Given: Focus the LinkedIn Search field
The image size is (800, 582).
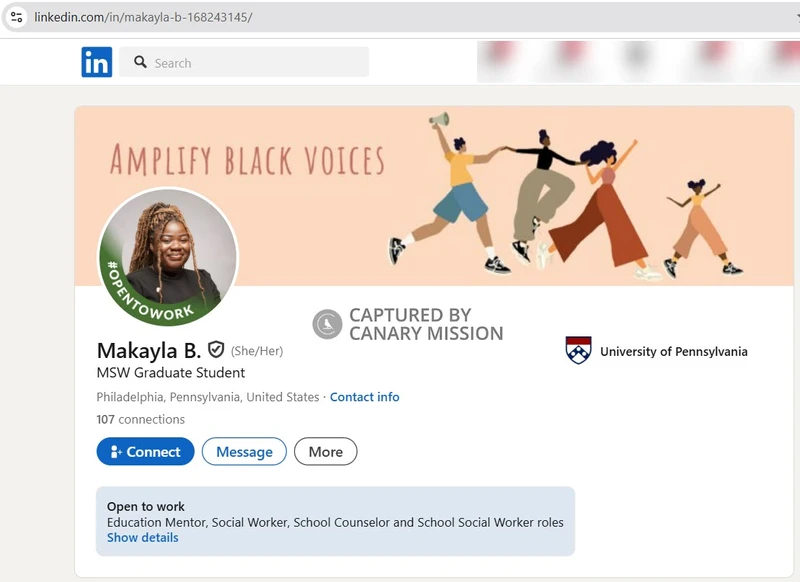Looking at the screenshot, I should click(x=244, y=62).
